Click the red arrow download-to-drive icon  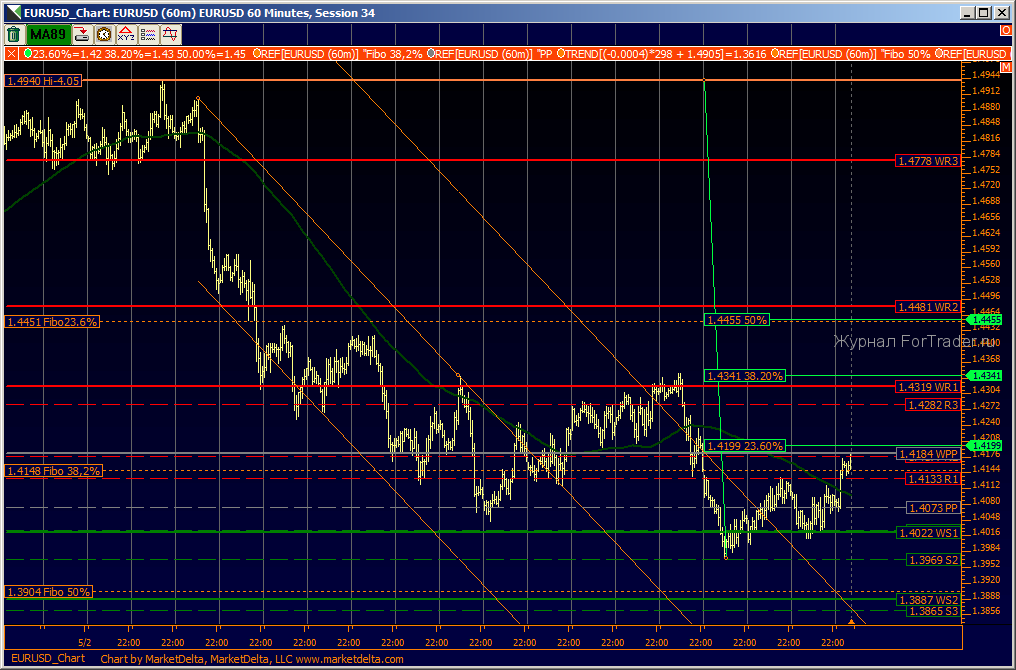coord(82,34)
